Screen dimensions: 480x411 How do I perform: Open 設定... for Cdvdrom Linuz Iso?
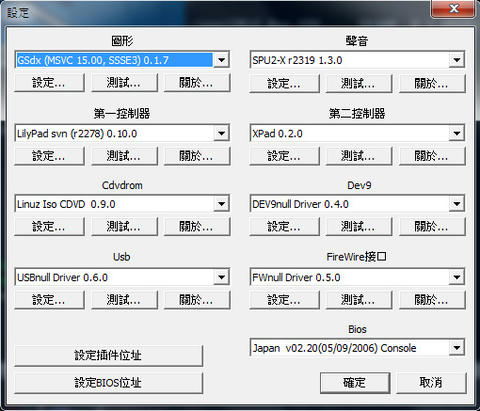(x=49, y=227)
